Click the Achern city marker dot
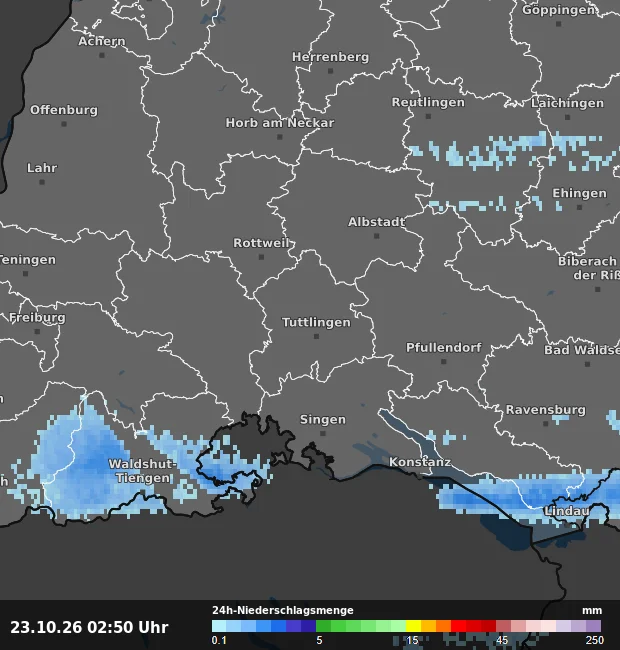Screen dimensions: 620x650 102,55
